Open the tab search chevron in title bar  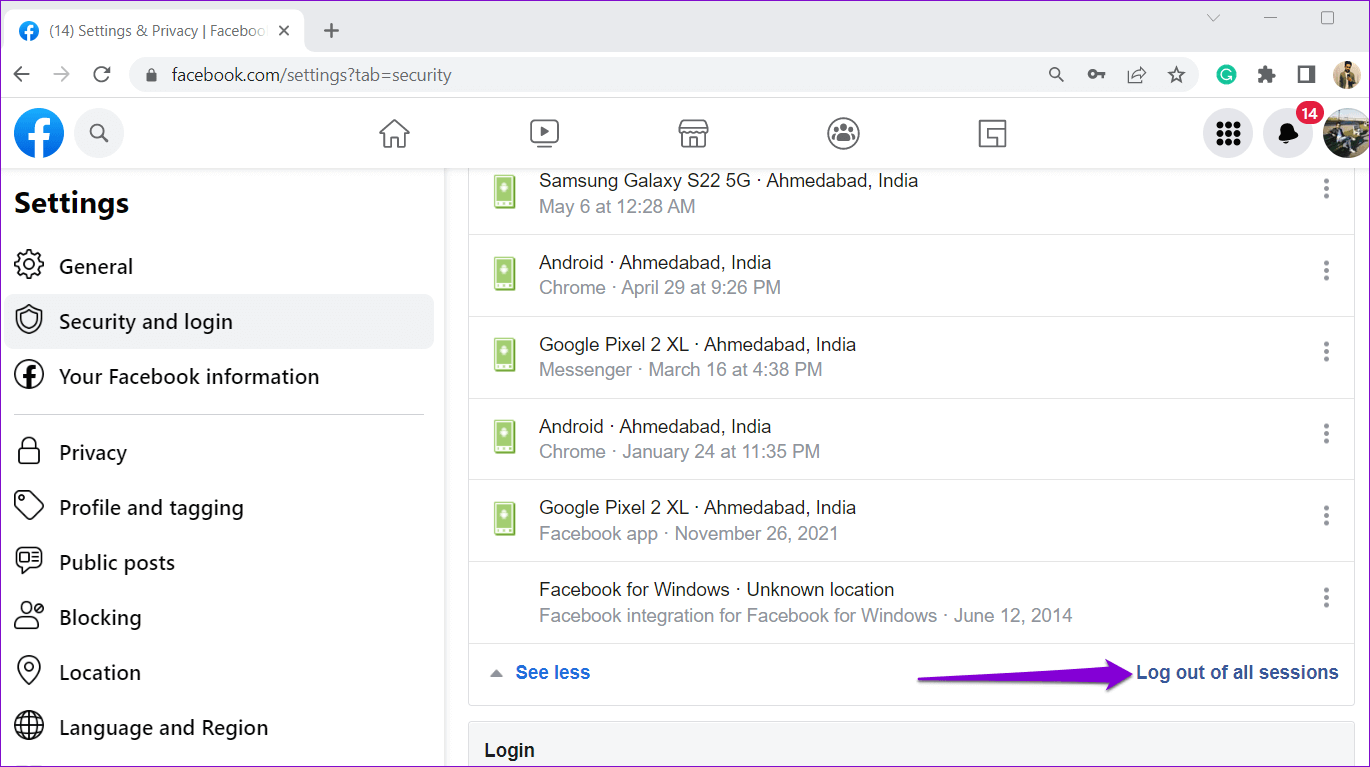1213,18
